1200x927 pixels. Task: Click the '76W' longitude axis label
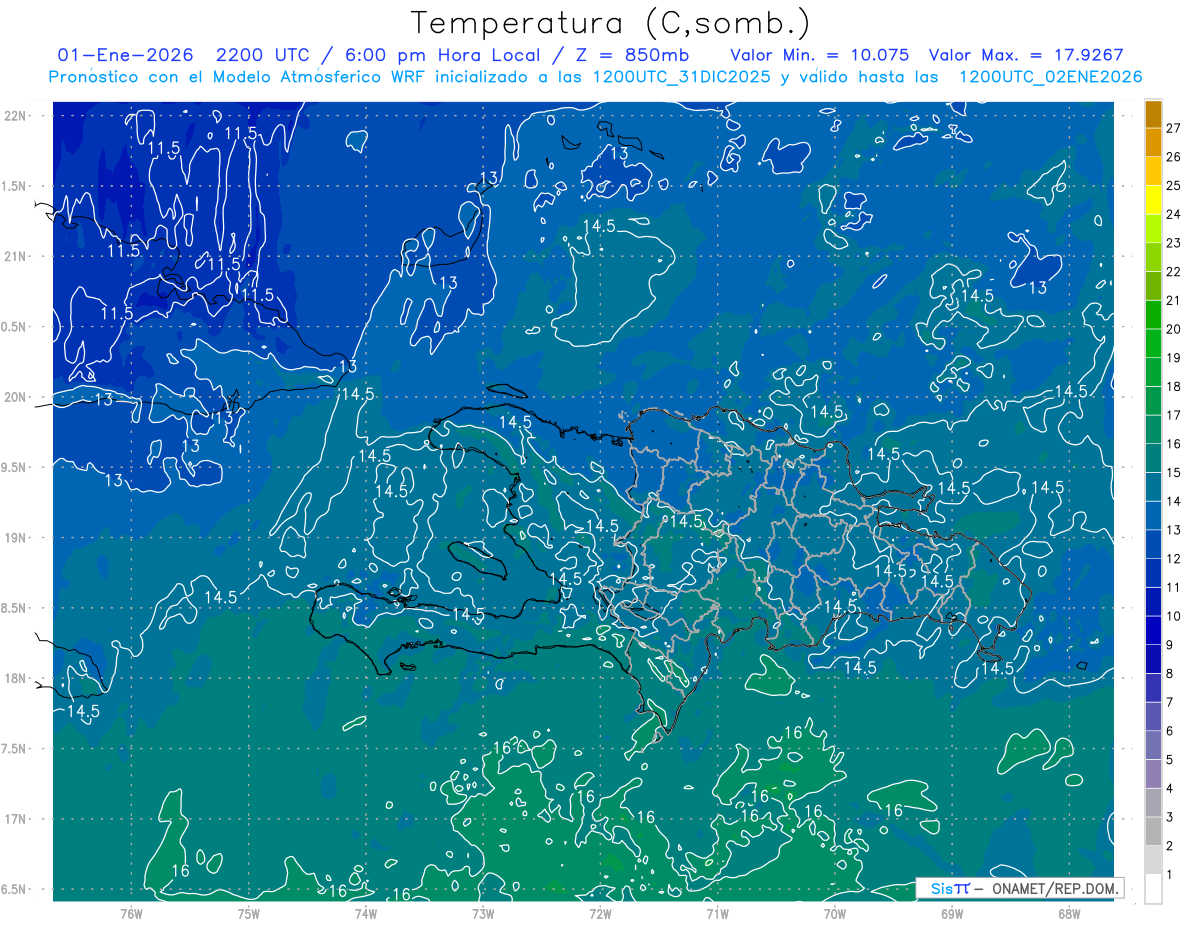[131, 913]
